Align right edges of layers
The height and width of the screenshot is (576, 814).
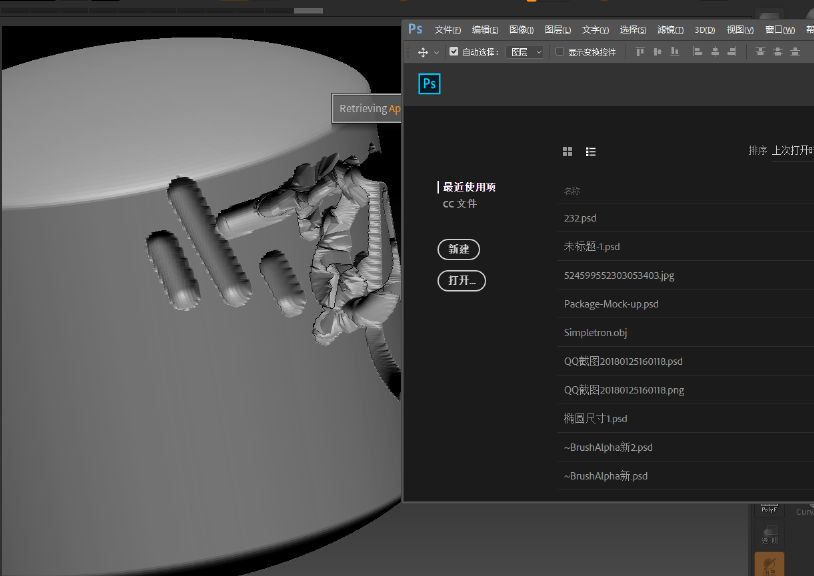click(732, 51)
